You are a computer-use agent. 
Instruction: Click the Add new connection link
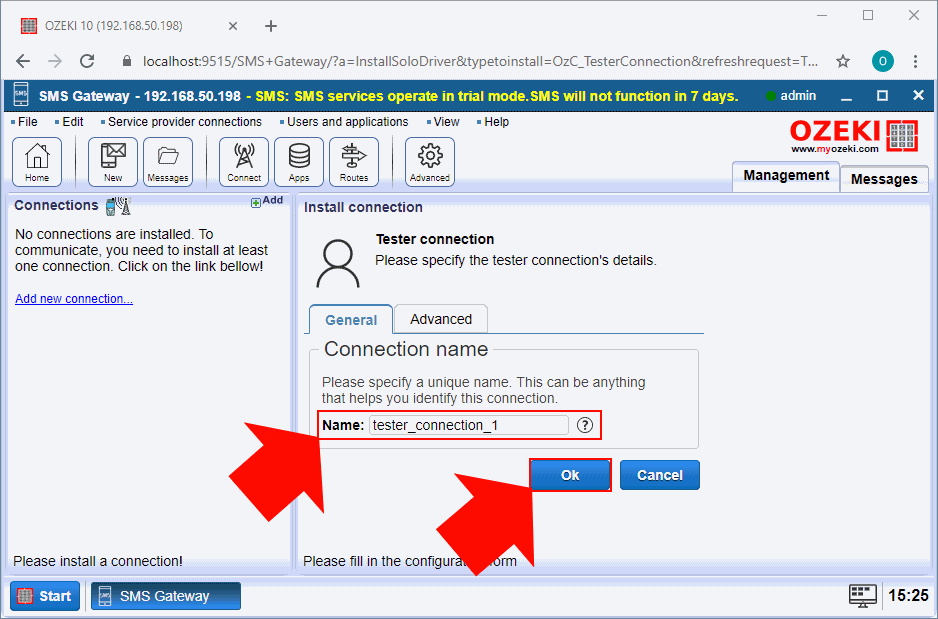74,299
